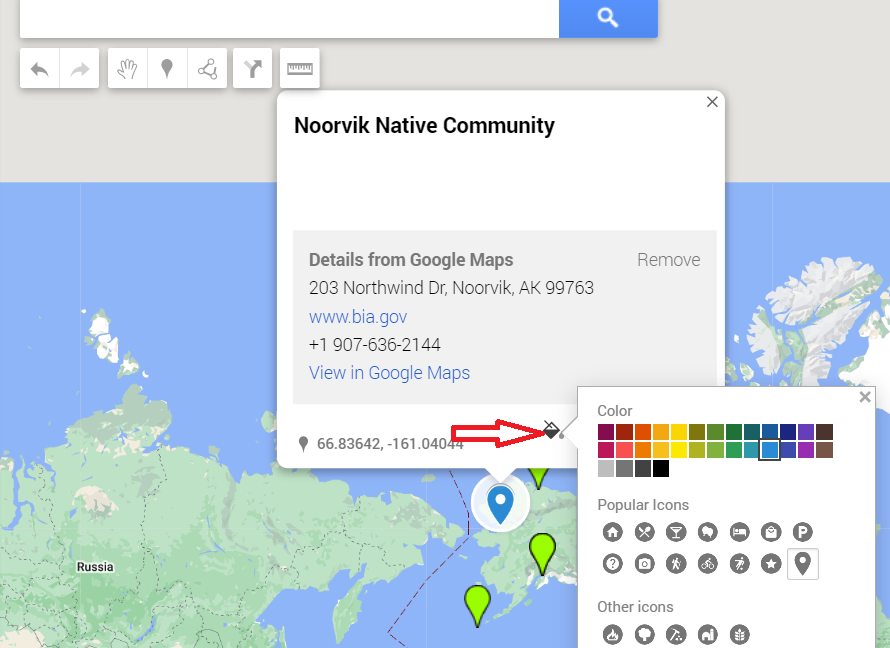Click inside the map search field
The height and width of the screenshot is (648, 890).
click(288, 18)
